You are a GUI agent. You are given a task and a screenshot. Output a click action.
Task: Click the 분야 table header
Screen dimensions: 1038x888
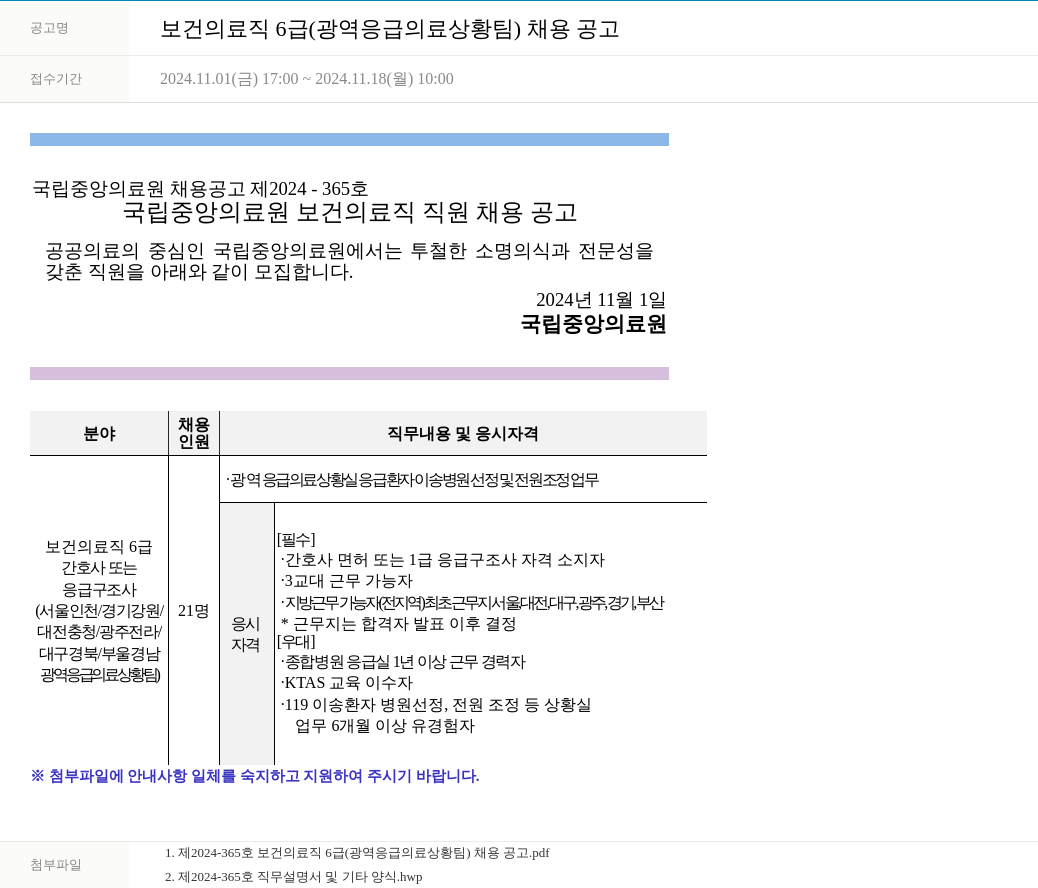[x=99, y=434]
